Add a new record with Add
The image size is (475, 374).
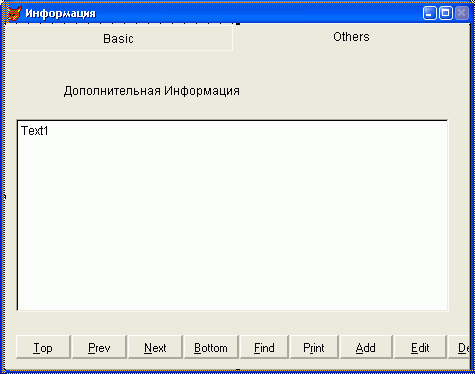[366, 347]
